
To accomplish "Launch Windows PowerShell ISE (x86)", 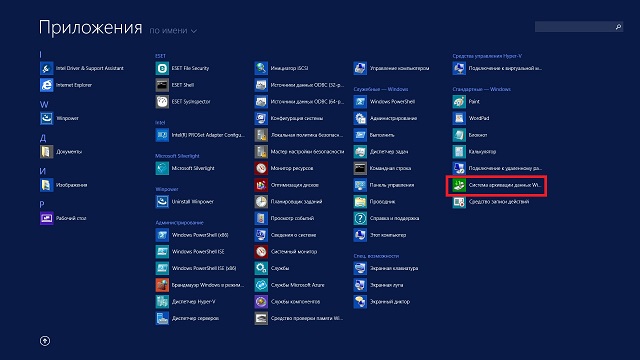I will tap(196, 268).
